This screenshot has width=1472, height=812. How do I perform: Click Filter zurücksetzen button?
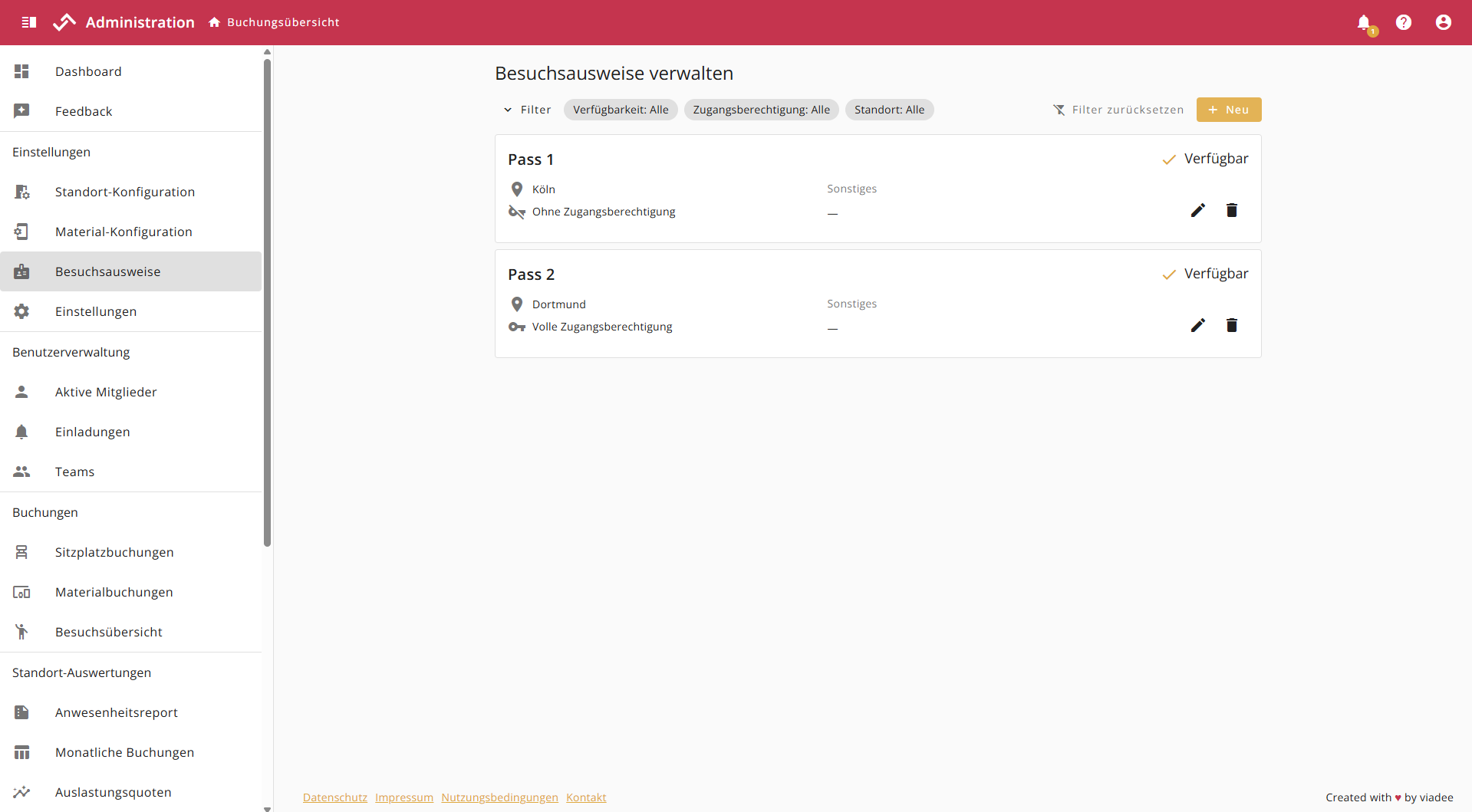(1118, 110)
